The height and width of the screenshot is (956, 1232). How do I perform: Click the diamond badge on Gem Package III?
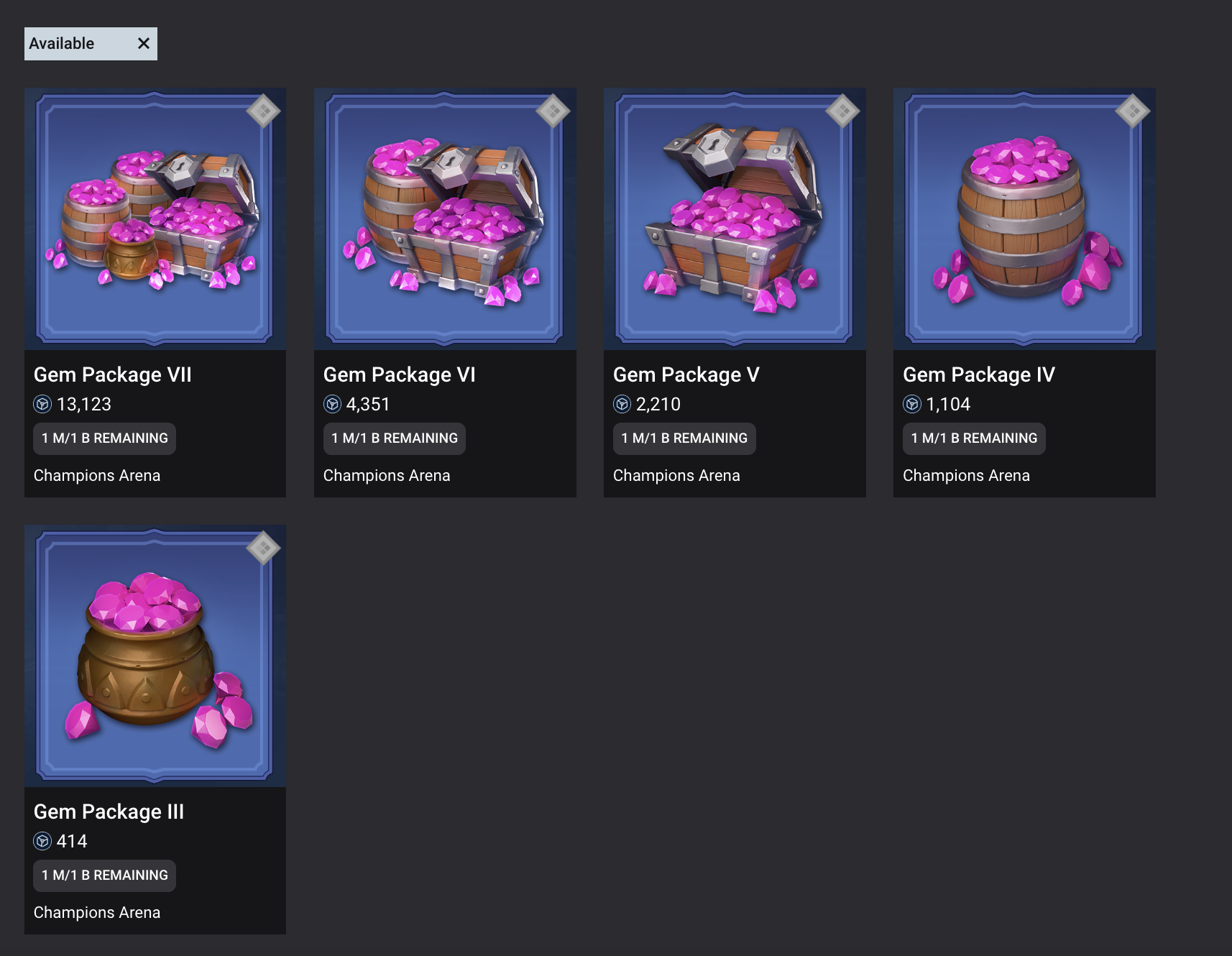[x=264, y=548]
